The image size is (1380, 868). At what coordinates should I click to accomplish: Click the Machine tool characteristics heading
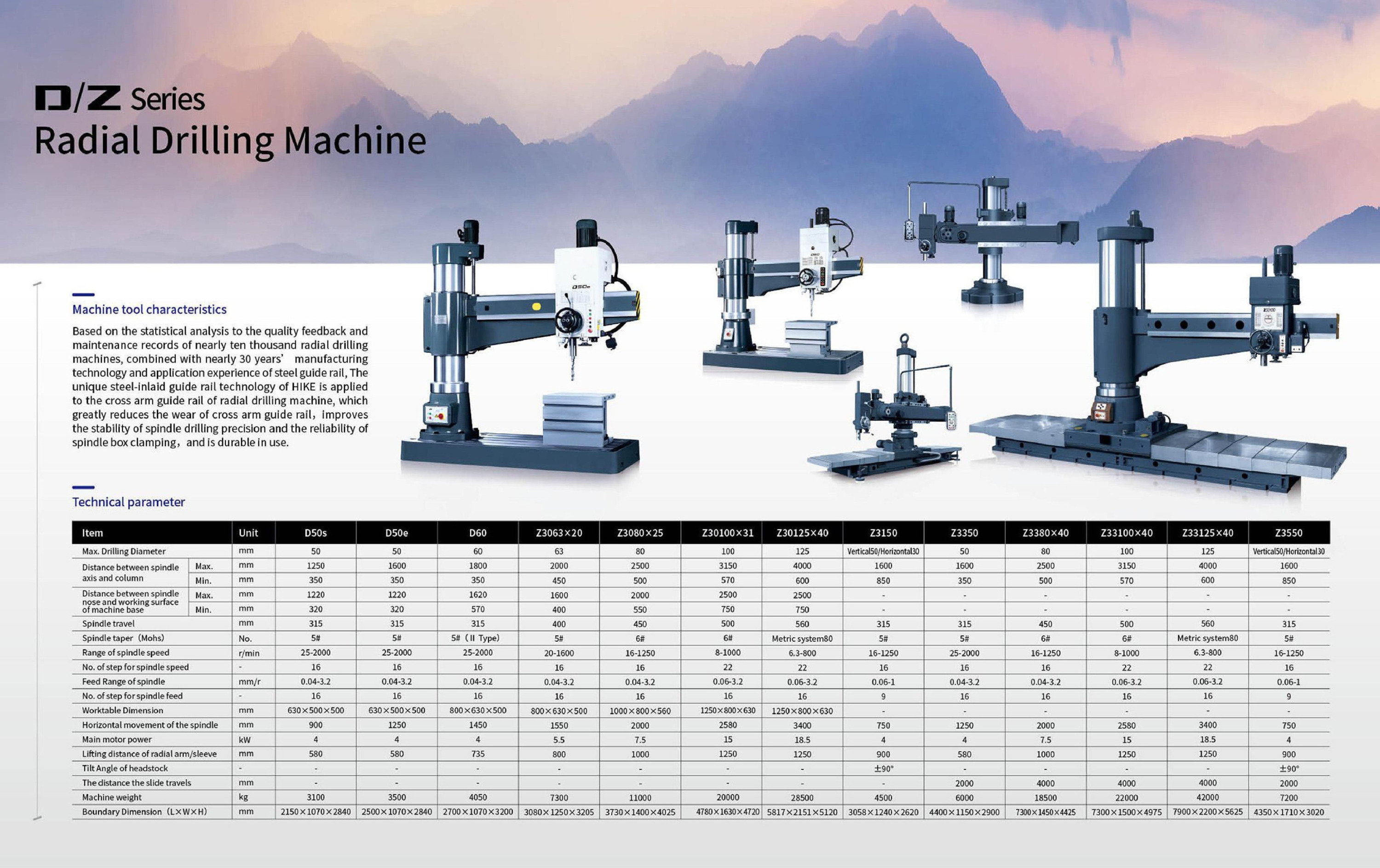click(149, 310)
